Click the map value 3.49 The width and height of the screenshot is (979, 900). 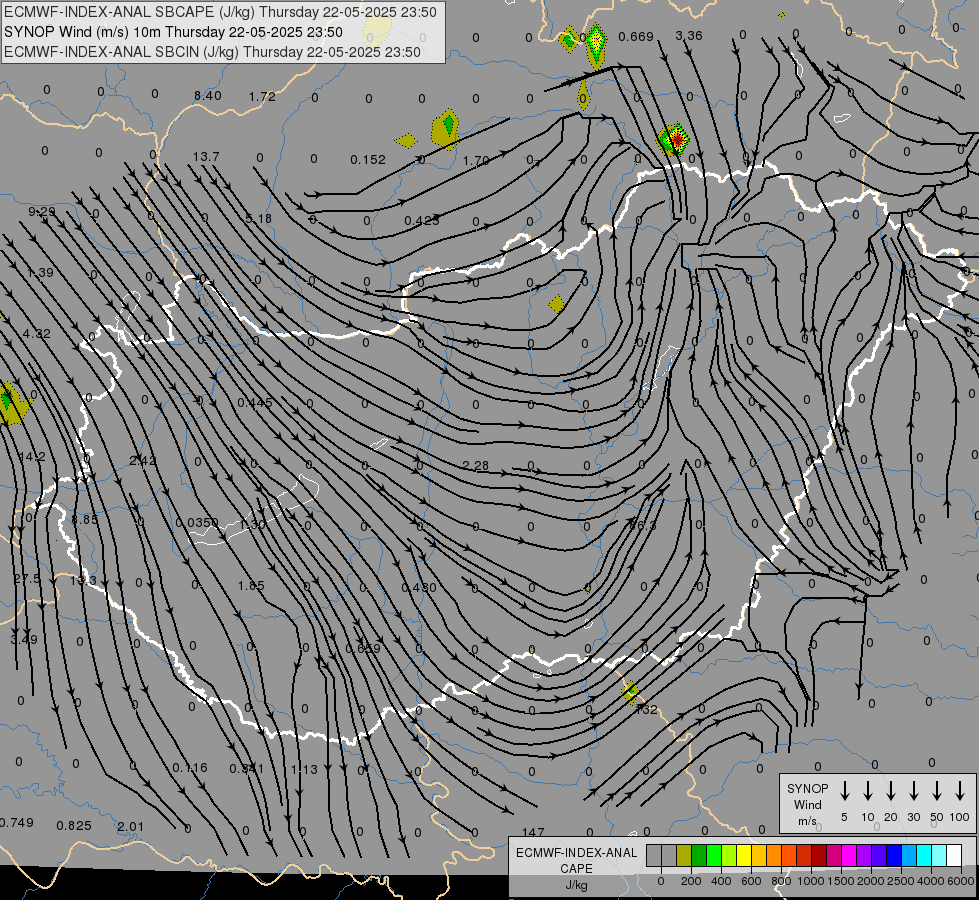(24, 640)
